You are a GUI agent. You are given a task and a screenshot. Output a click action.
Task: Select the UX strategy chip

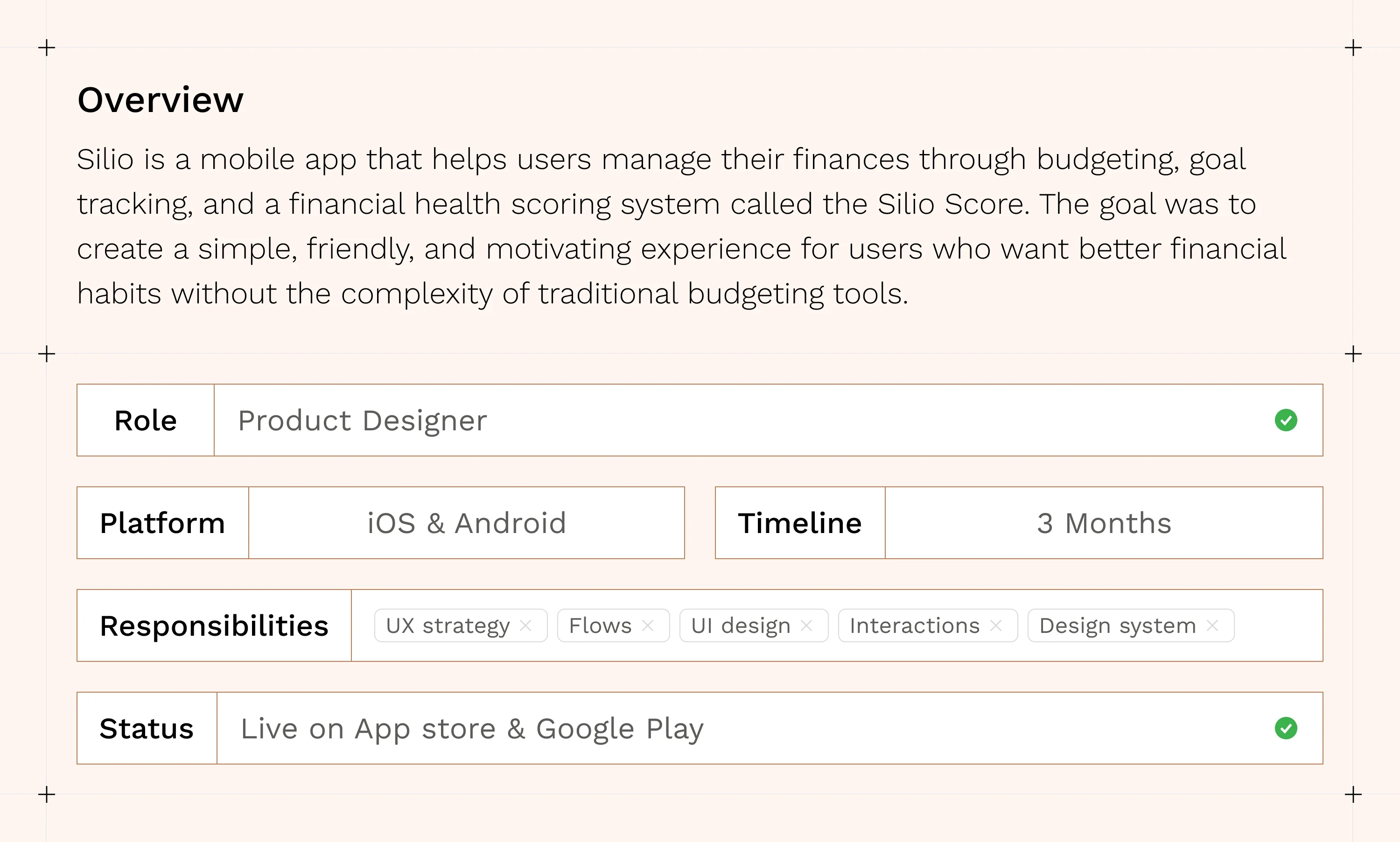[447, 625]
